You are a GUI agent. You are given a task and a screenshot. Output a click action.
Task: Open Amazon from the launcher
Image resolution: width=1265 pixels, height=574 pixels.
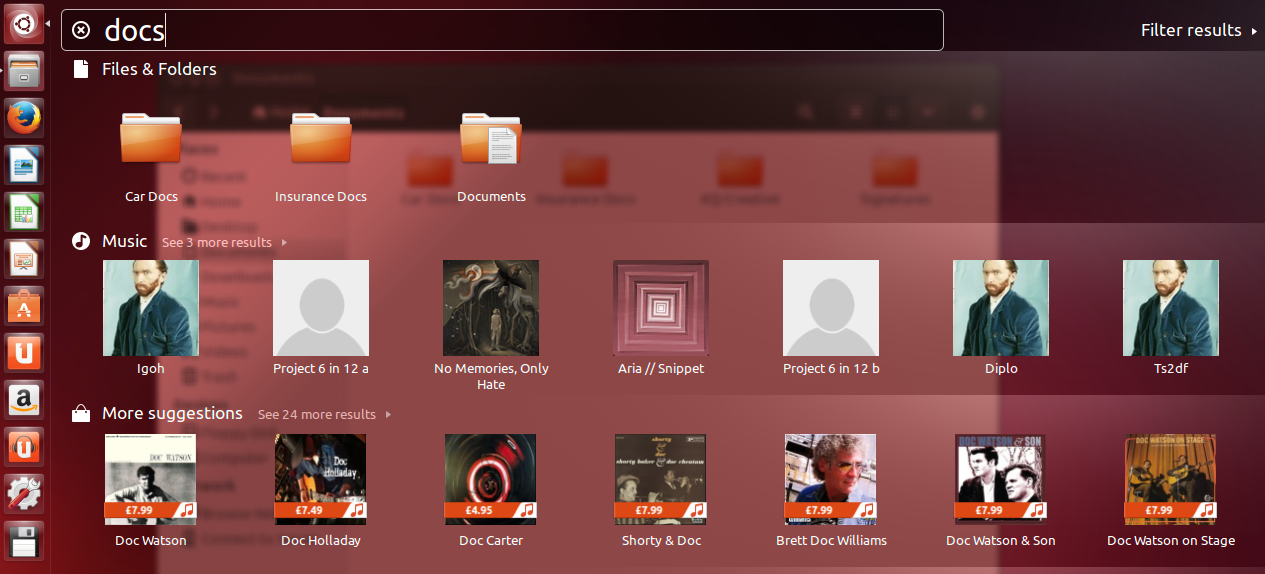(25, 400)
